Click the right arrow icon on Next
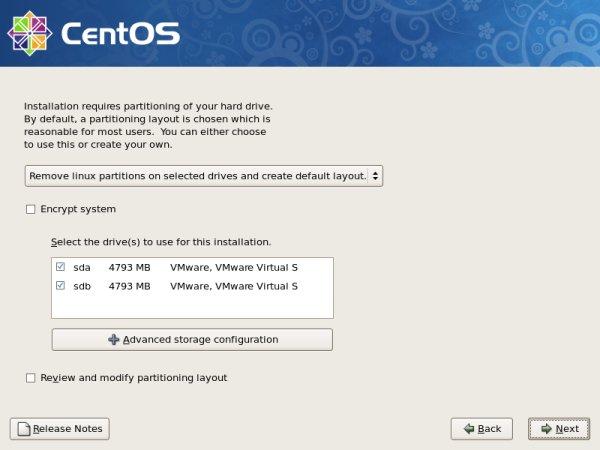Screen dimensions: 600x450 tap(545, 429)
